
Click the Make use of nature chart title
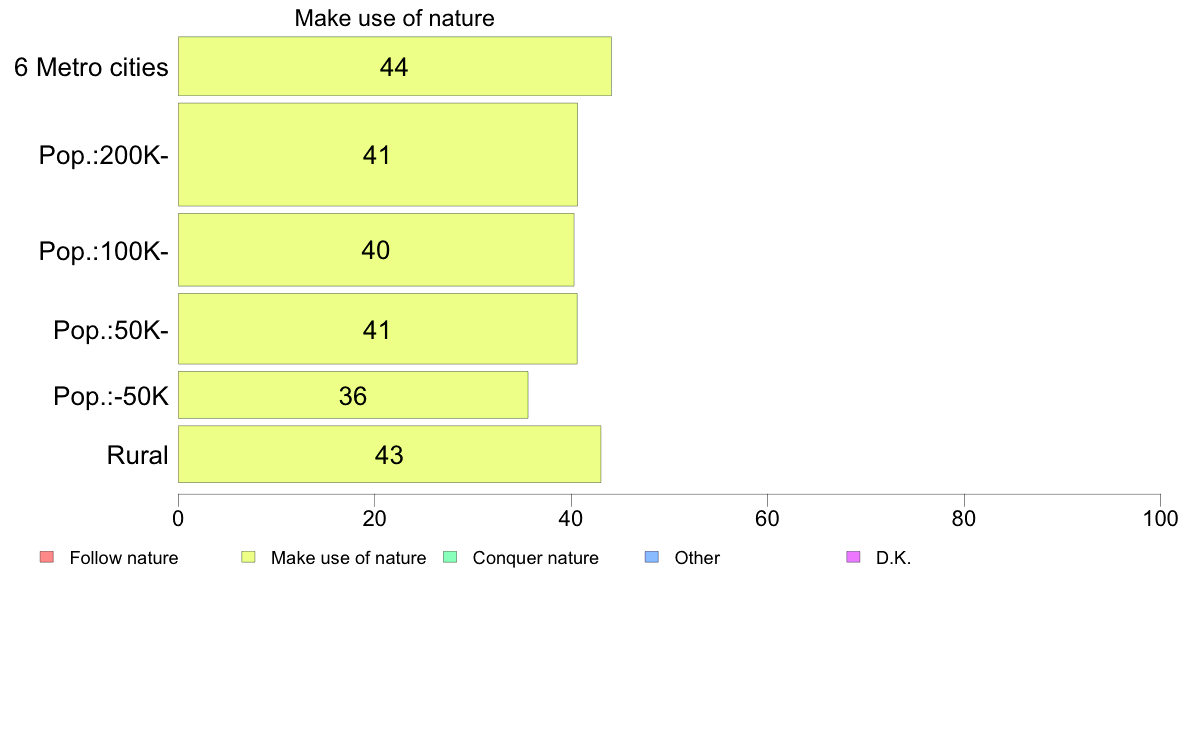(395, 18)
